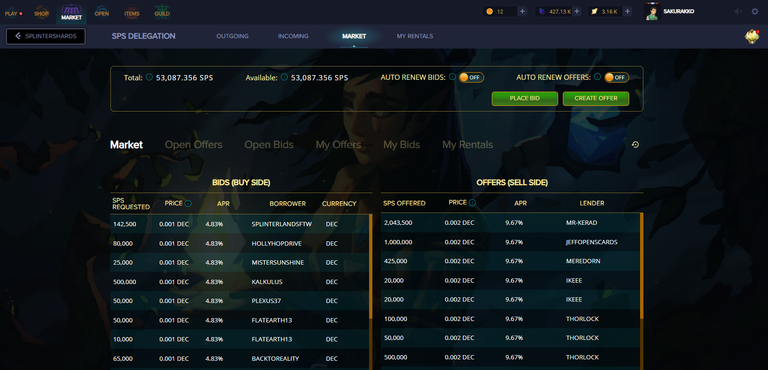
Task: Switch to the My Bids sub-tab
Action: click(402, 145)
